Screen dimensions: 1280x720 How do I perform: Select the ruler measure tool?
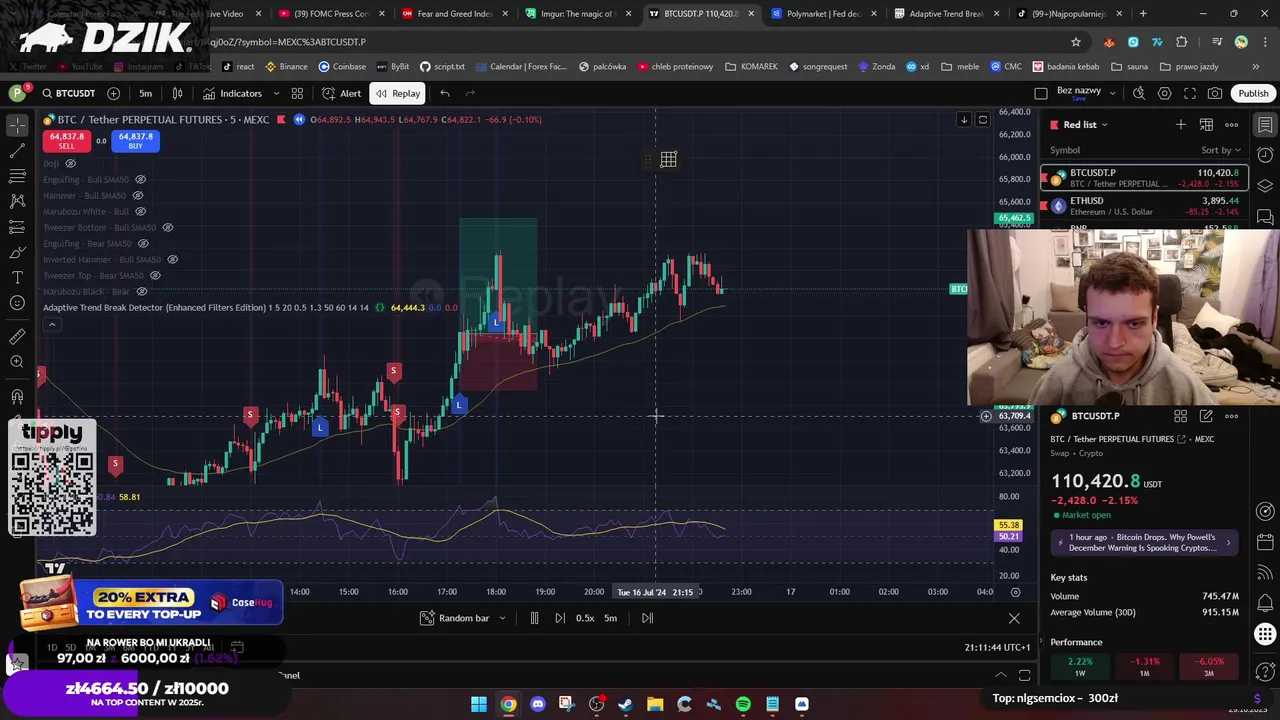click(x=17, y=337)
